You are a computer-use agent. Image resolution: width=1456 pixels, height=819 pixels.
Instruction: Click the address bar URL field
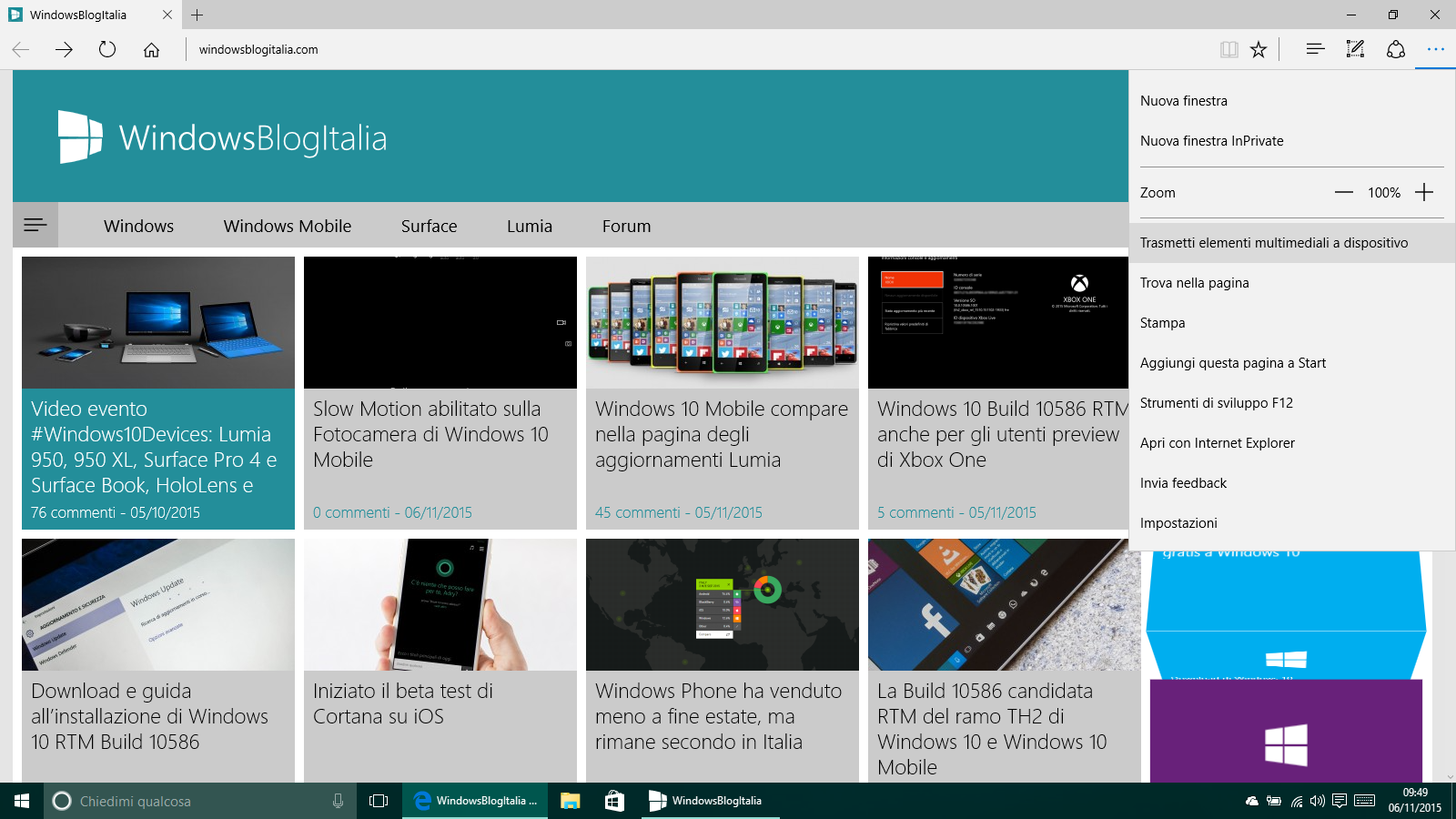pos(701,49)
